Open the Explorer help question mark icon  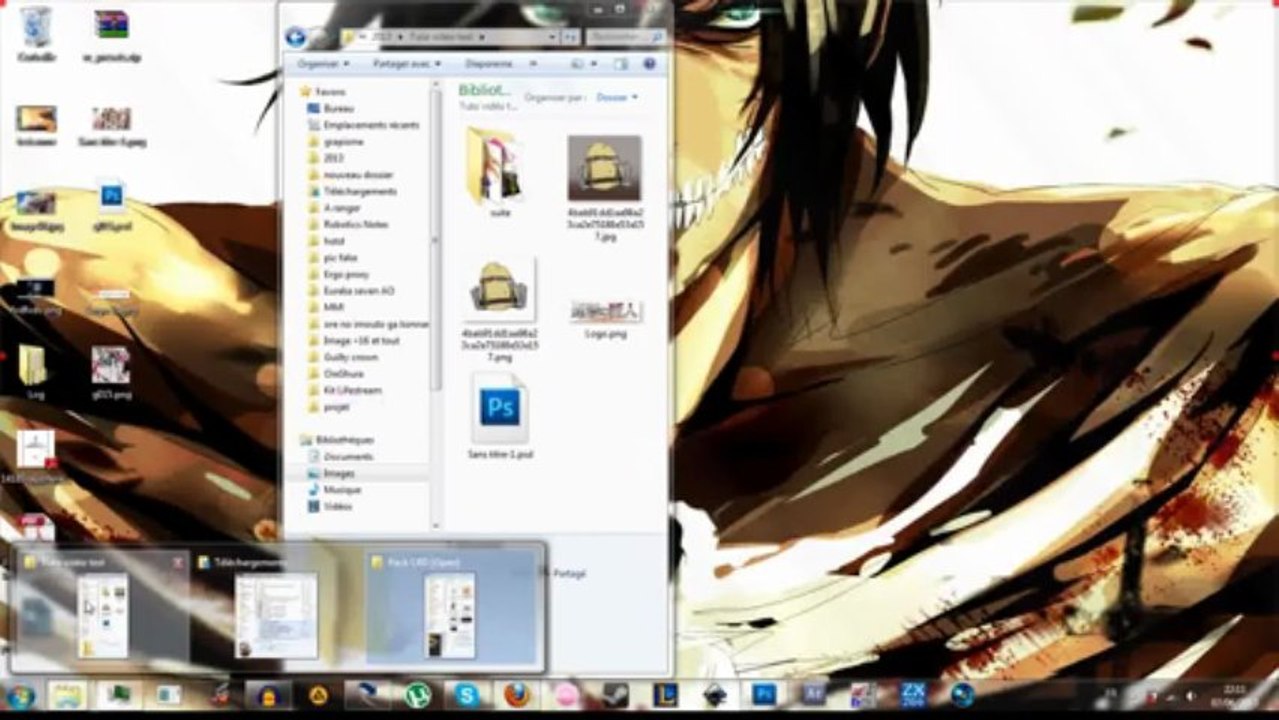[x=649, y=64]
